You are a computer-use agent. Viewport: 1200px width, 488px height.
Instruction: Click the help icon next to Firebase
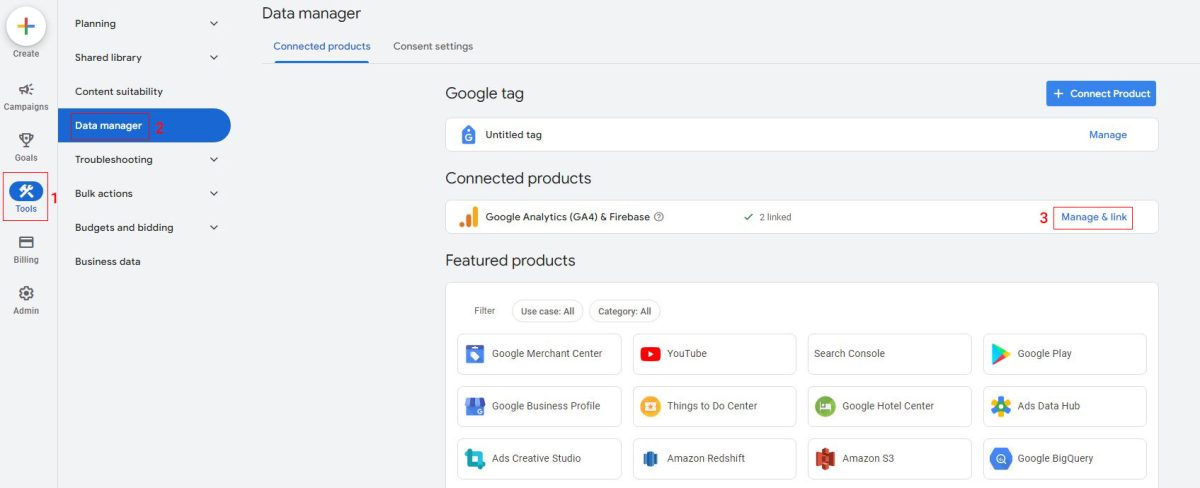(x=659, y=217)
